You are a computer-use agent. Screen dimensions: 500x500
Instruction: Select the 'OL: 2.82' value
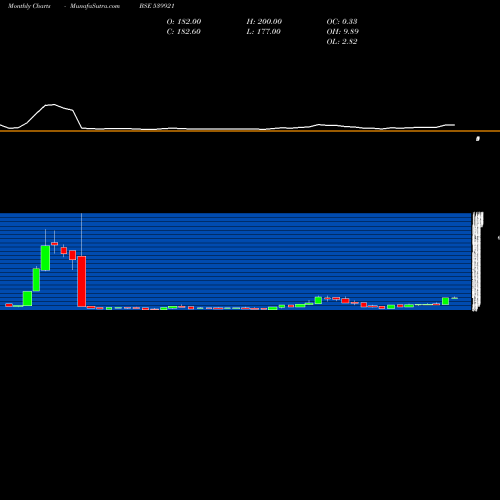tap(342, 41)
